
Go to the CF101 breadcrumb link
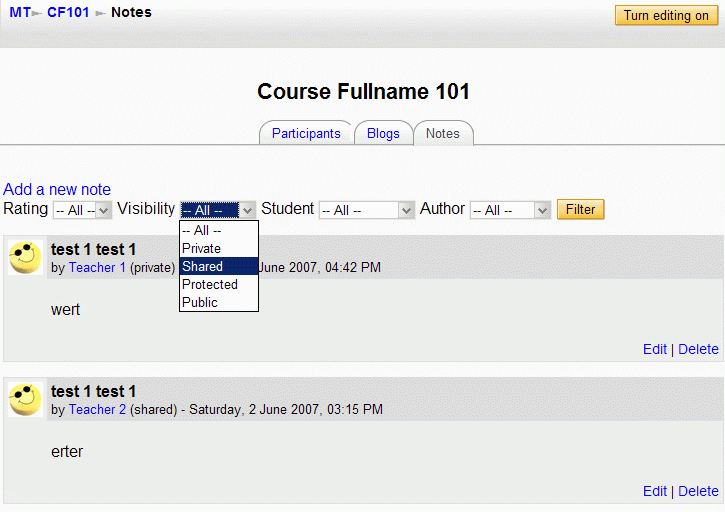(68, 13)
